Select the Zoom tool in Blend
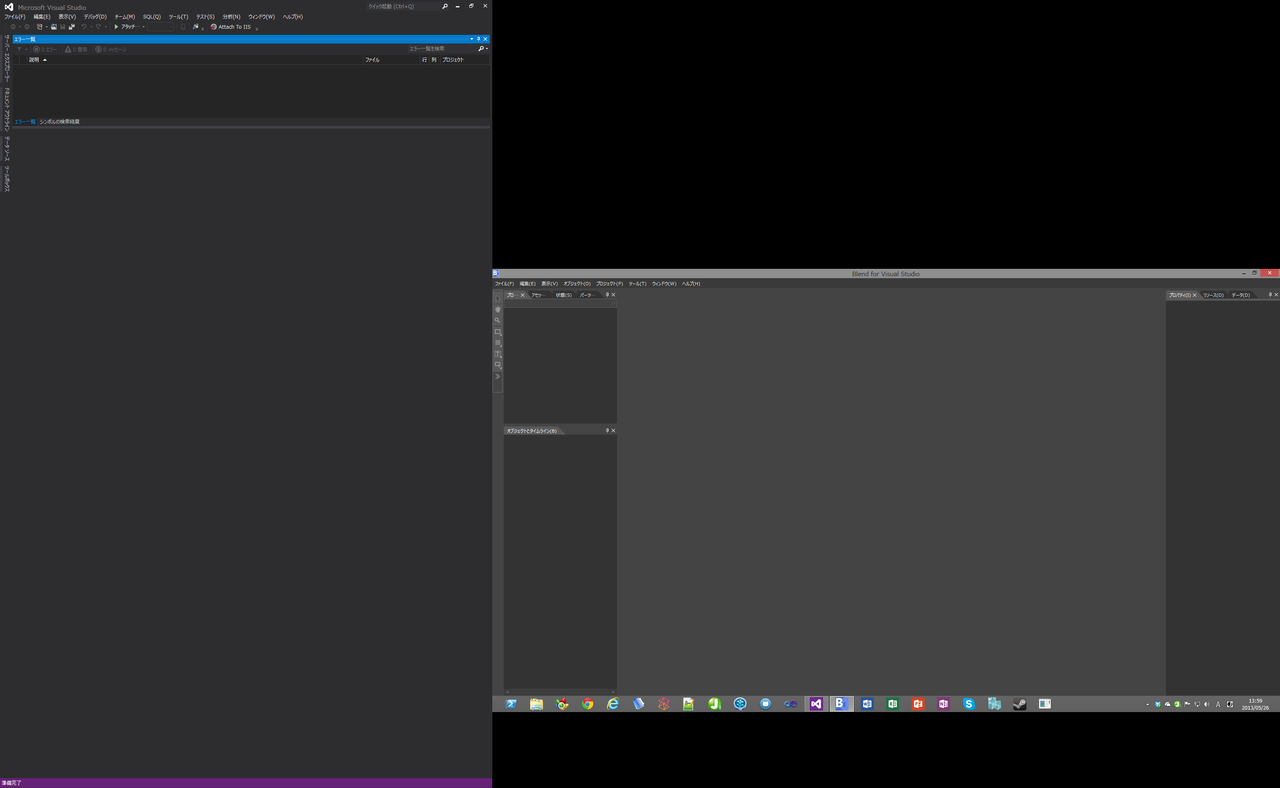1280x788 pixels. [498, 321]
